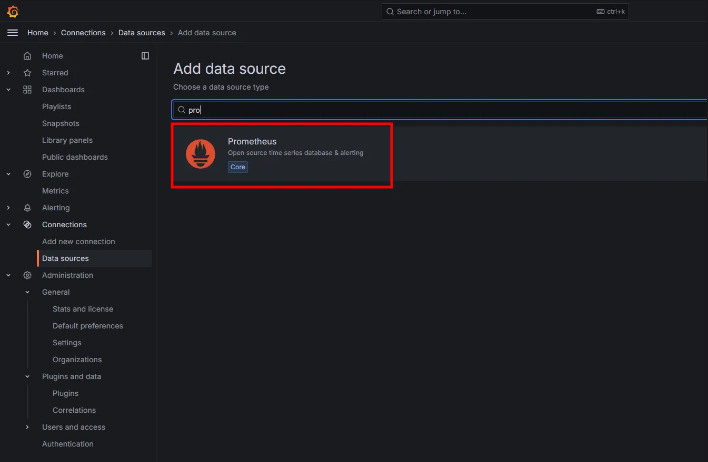Image resolution: width=708 pixels, height=462 pixels.
Task: Expand the Starred section chevron
Action: [x=8, y=73]
